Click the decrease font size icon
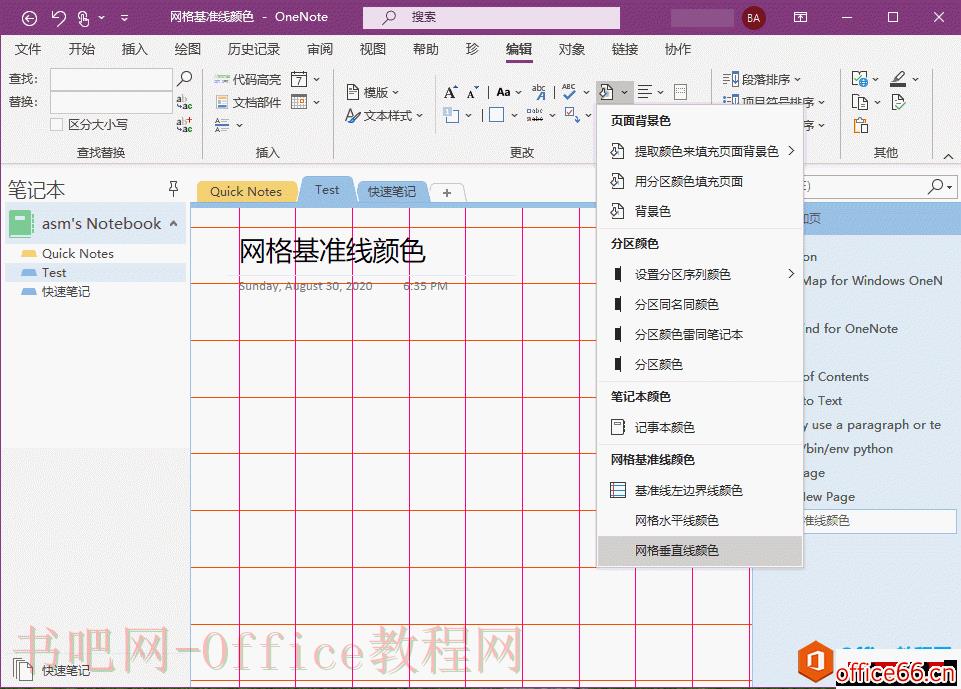Viewport: 961px width, 689px height. point(473,92)
